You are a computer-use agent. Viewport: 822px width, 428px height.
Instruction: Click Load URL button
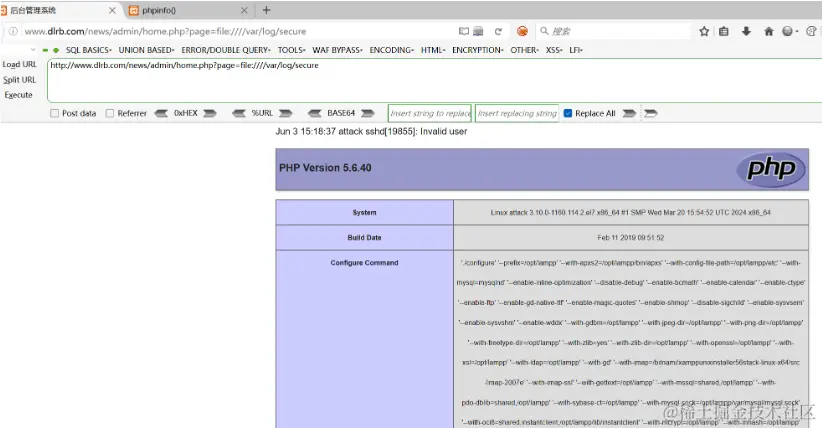pos(19,65)
